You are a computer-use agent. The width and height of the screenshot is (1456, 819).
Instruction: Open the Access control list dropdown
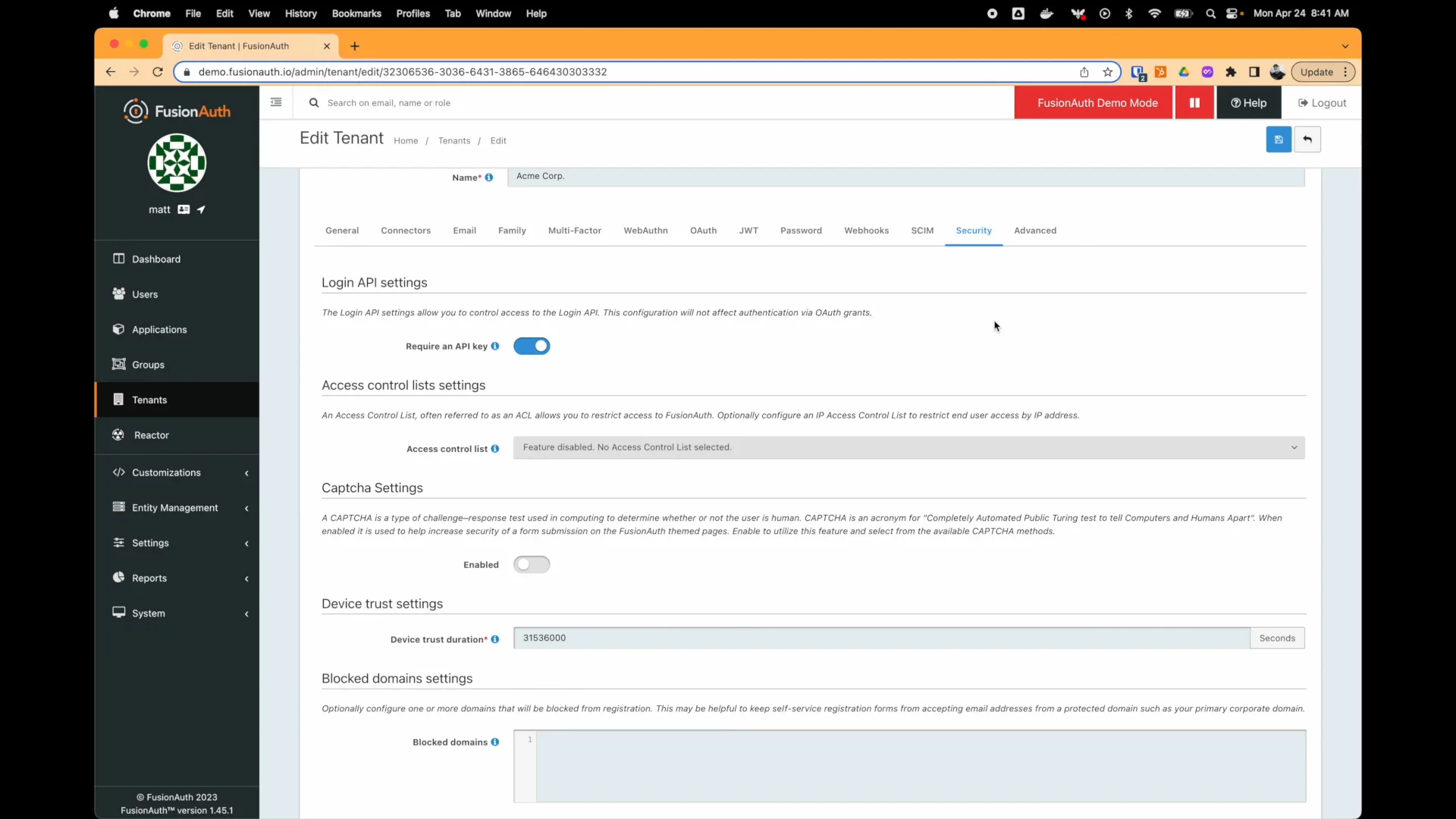(908, 447)
